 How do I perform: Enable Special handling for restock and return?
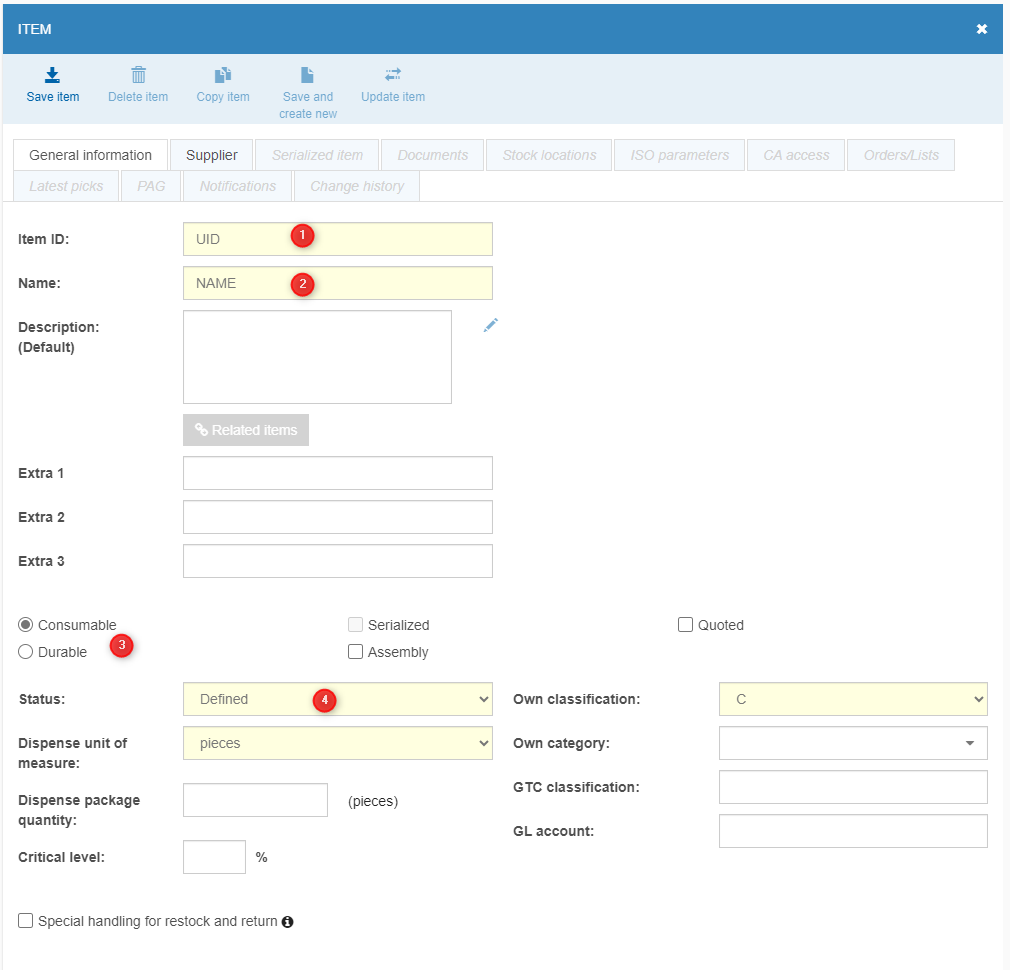tap(26, 920)
